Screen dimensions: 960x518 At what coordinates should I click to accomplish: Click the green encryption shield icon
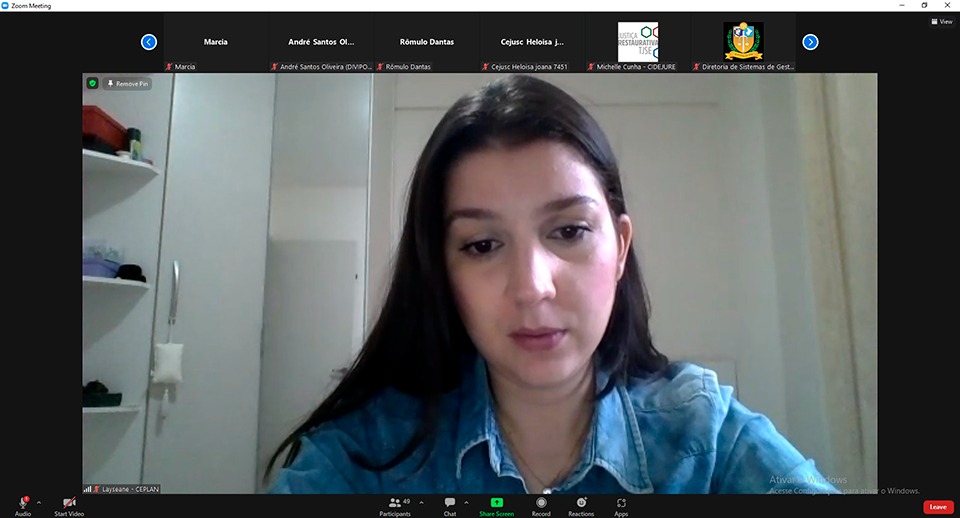coord(93,84)
